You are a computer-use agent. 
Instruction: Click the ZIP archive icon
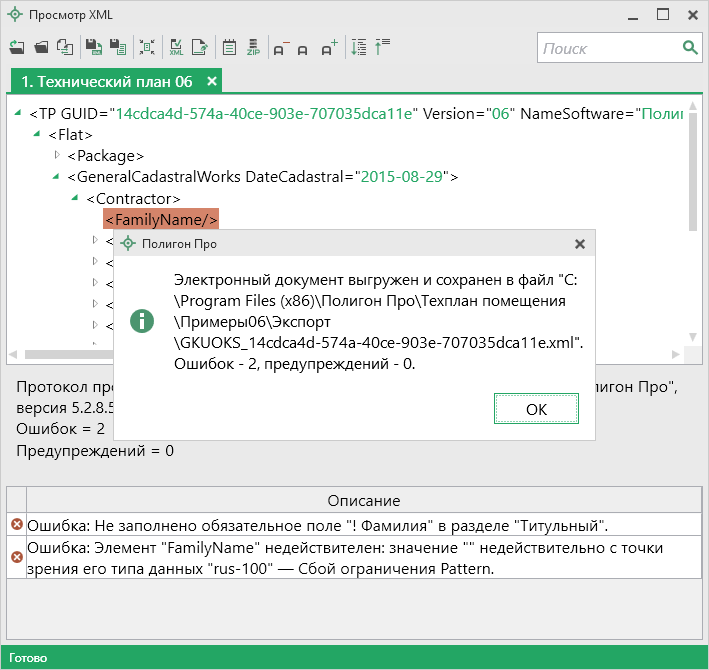tap(254, 47)
